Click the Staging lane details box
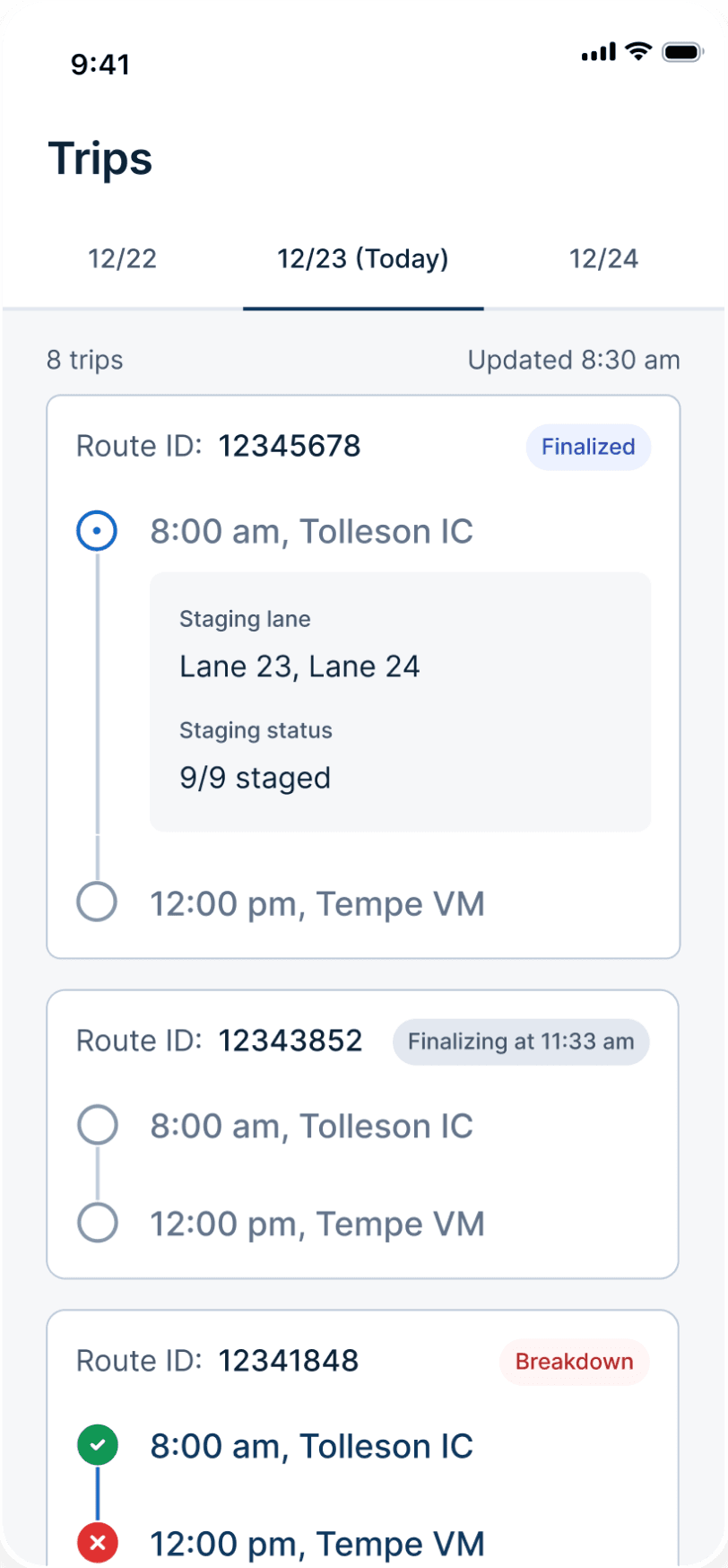Image resolution: width=728 pixels, height=1568 pixels. [400, 701]
